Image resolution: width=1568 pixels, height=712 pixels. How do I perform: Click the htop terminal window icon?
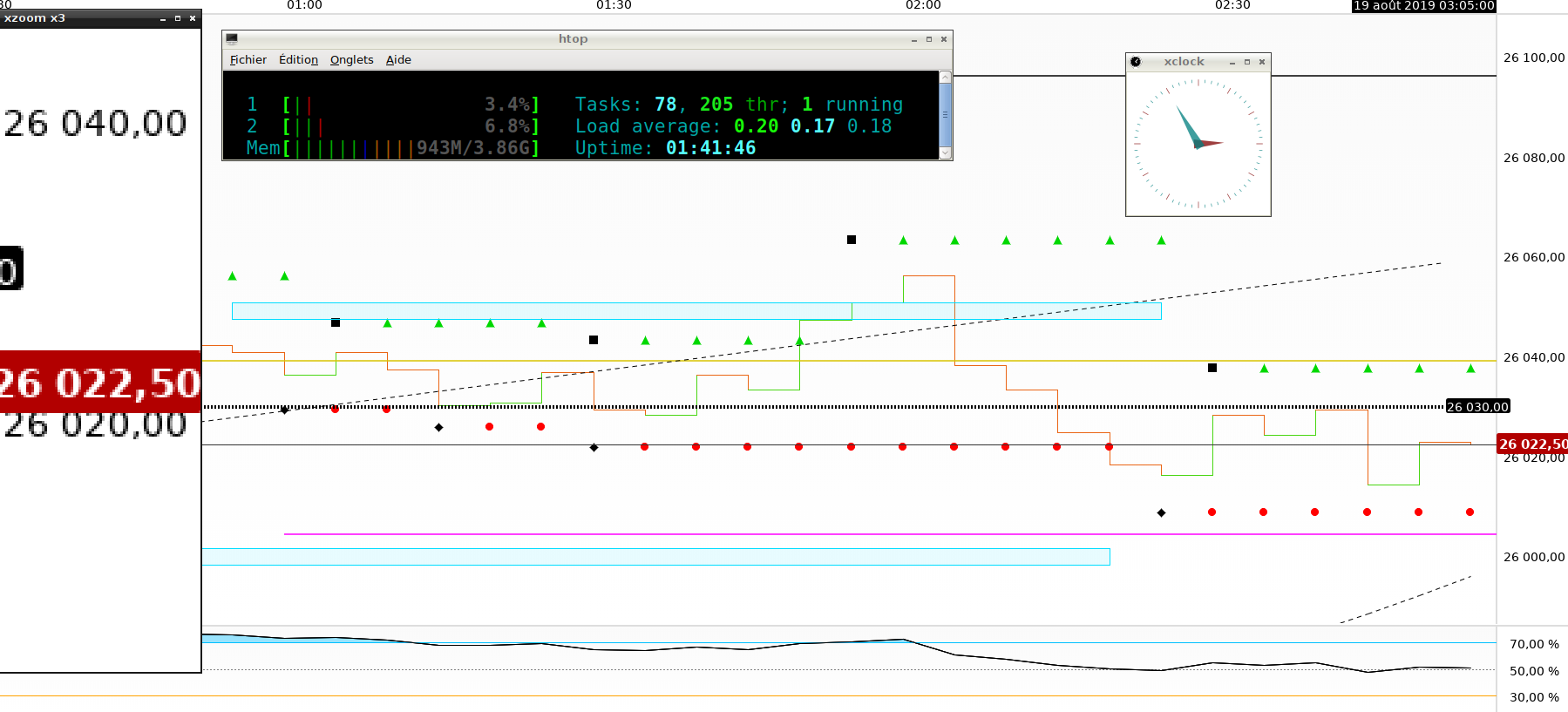tap(232, 39)
